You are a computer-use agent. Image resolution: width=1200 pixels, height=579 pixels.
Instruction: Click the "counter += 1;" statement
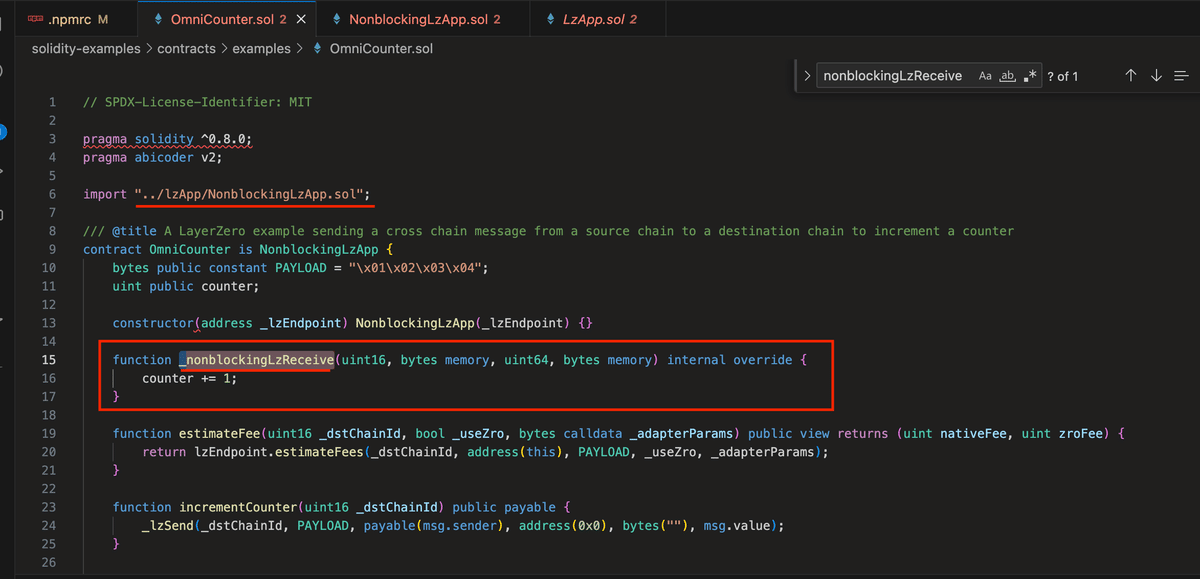pyautogui.click(x=190, y=378)
